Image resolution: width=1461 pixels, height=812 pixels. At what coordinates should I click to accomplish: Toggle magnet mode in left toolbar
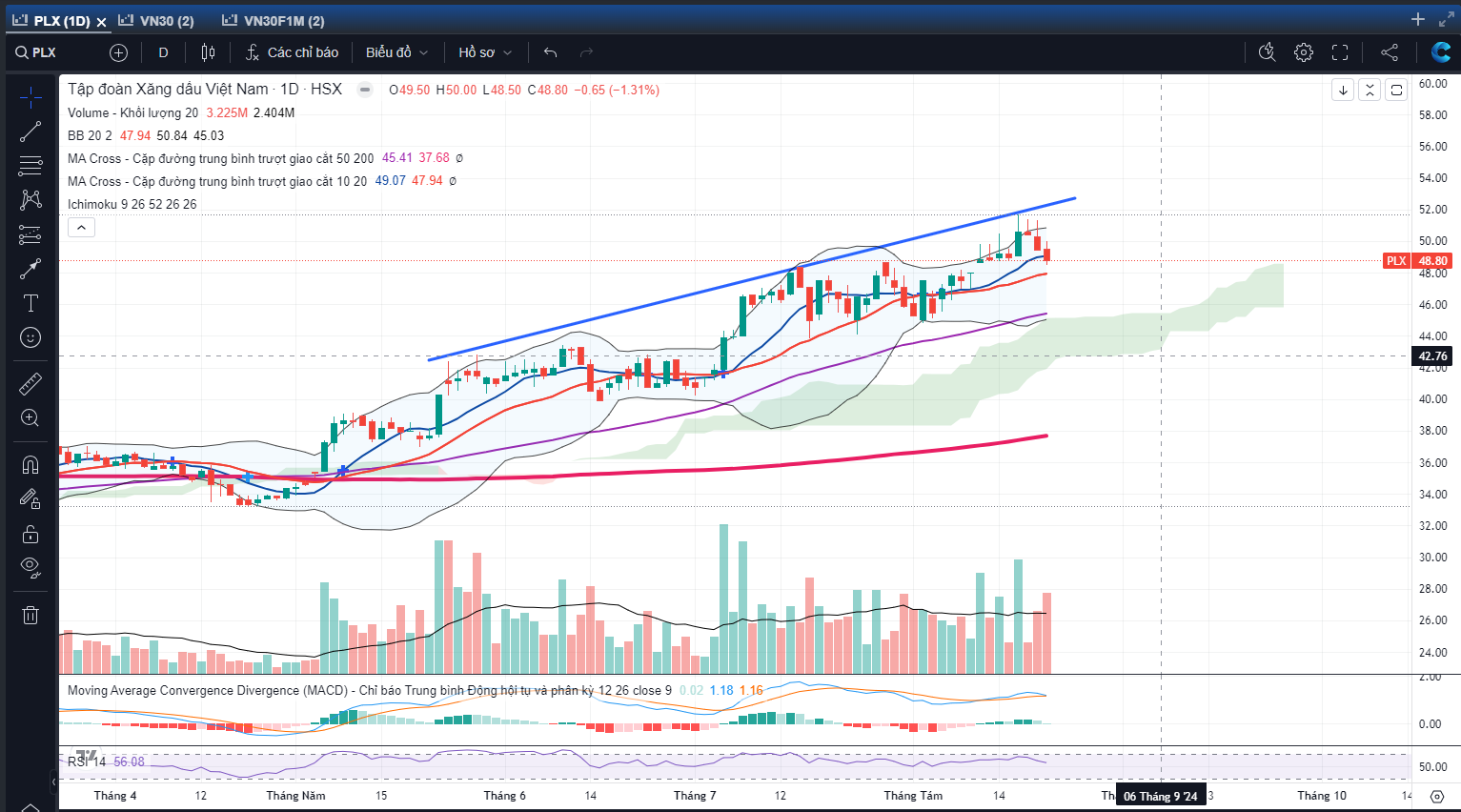click(30, 464)
